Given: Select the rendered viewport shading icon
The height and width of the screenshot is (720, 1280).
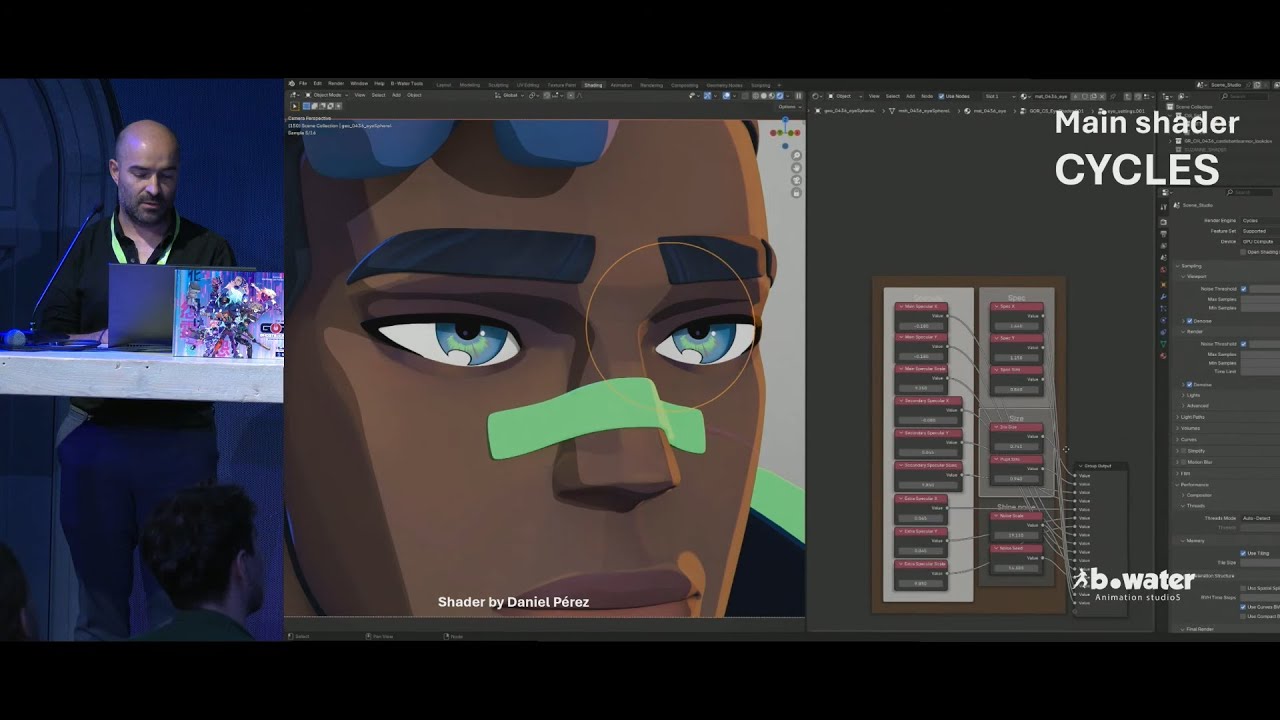Looking at the screenshot, I should [779, 95].
